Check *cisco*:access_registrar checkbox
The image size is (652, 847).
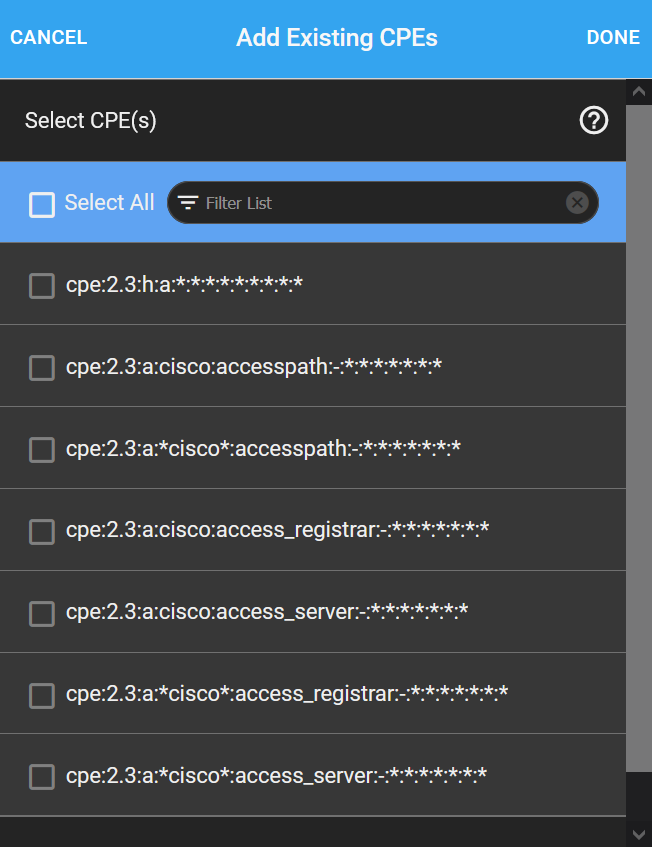point(42,695)
